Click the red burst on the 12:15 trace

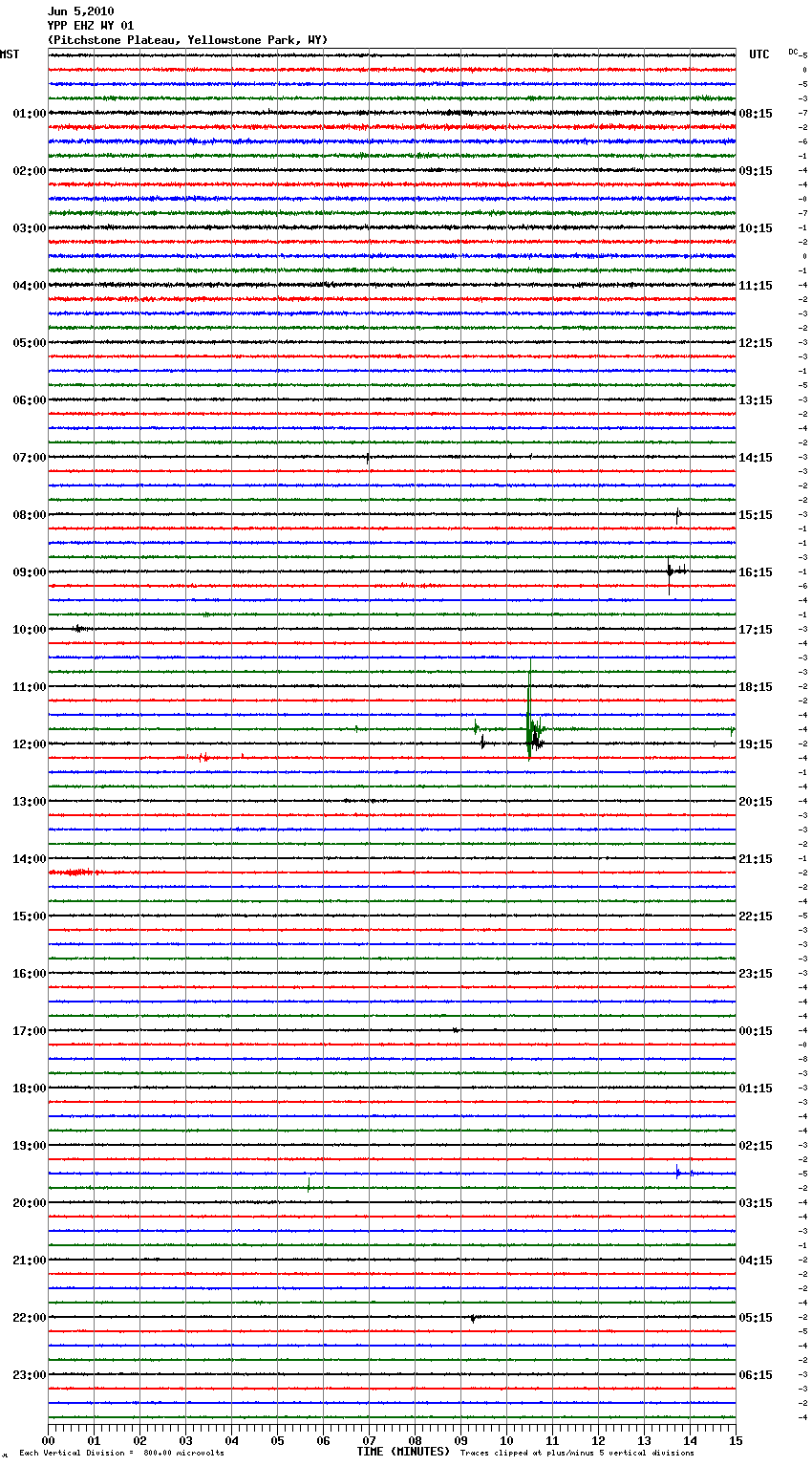click(203, 757)
